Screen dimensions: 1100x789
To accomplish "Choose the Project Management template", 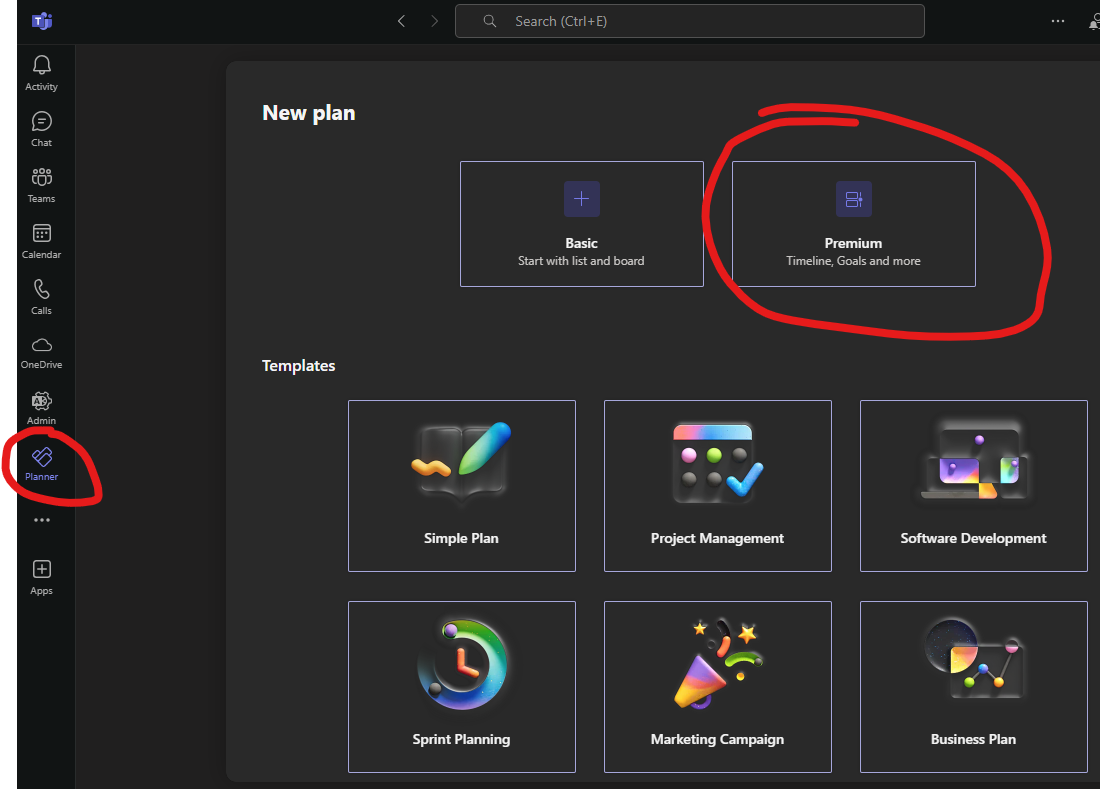I will point(718,486).
